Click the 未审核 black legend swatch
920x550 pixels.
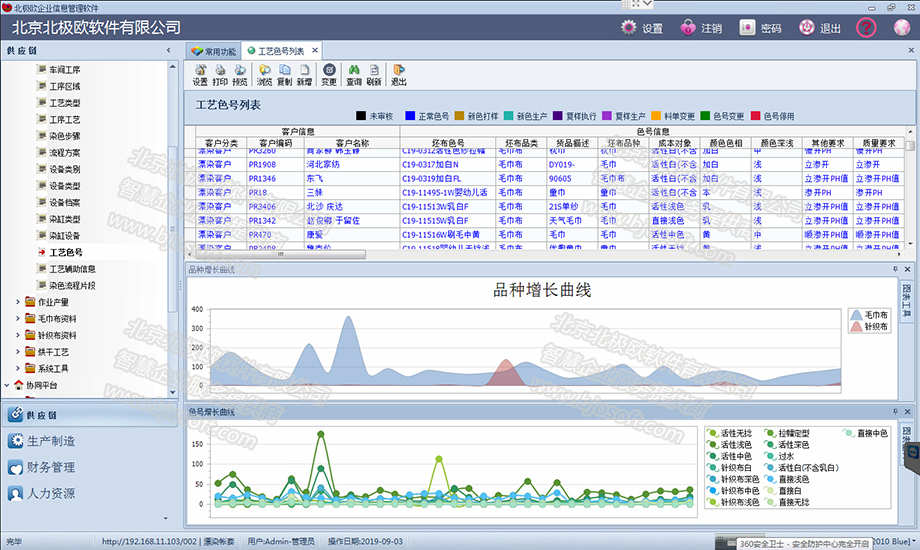click(361, 116)
